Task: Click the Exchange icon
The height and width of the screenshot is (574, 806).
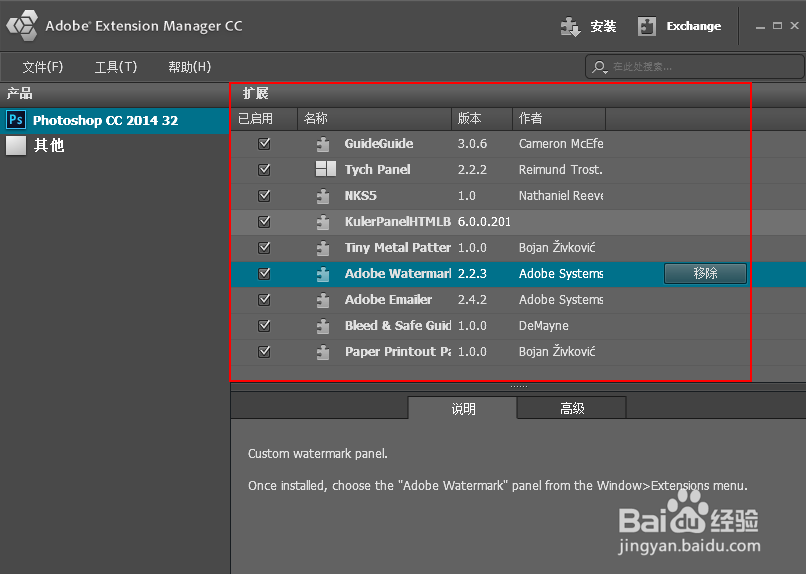Action: [647, 26]
